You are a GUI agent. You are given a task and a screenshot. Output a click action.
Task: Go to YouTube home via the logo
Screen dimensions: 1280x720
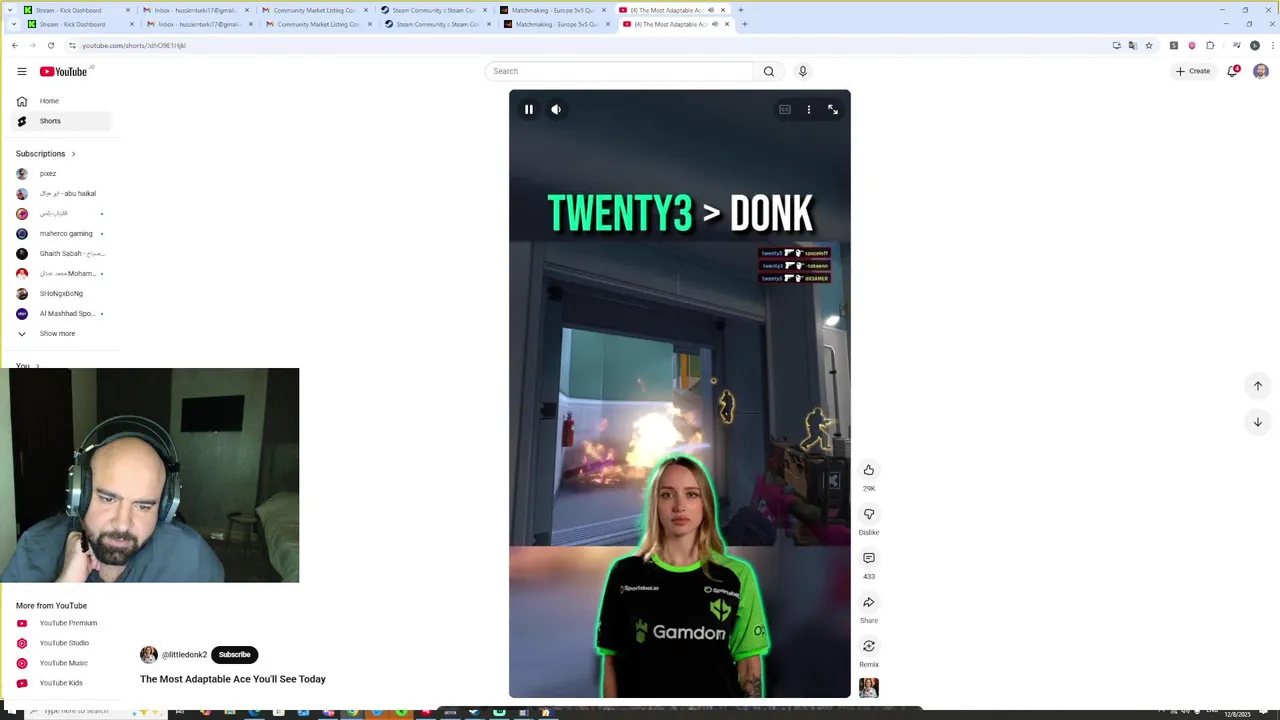click(66, 71)
